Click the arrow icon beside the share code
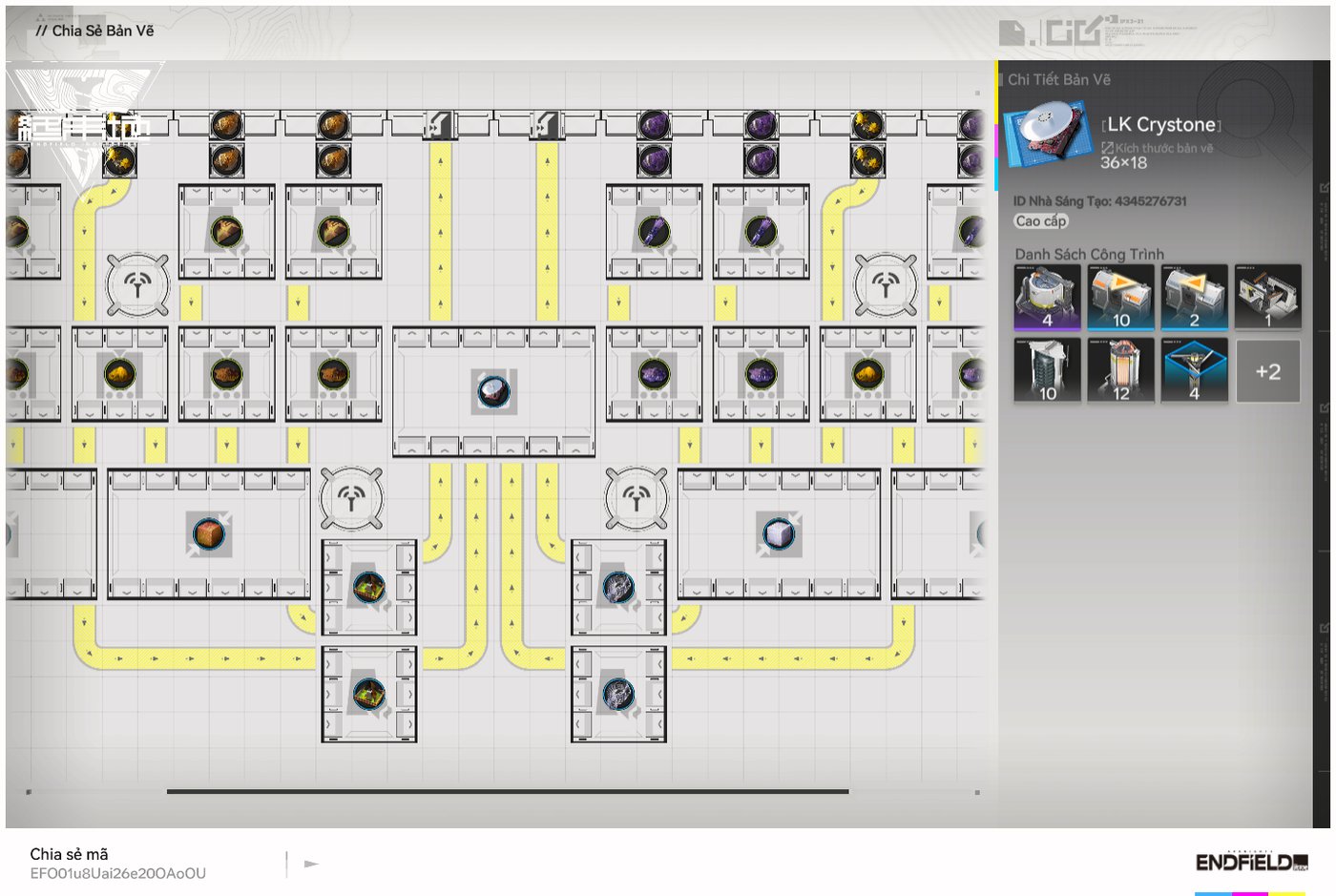Screen dimensions: 1336x896 pyautogui.click(x=311, y=864)
